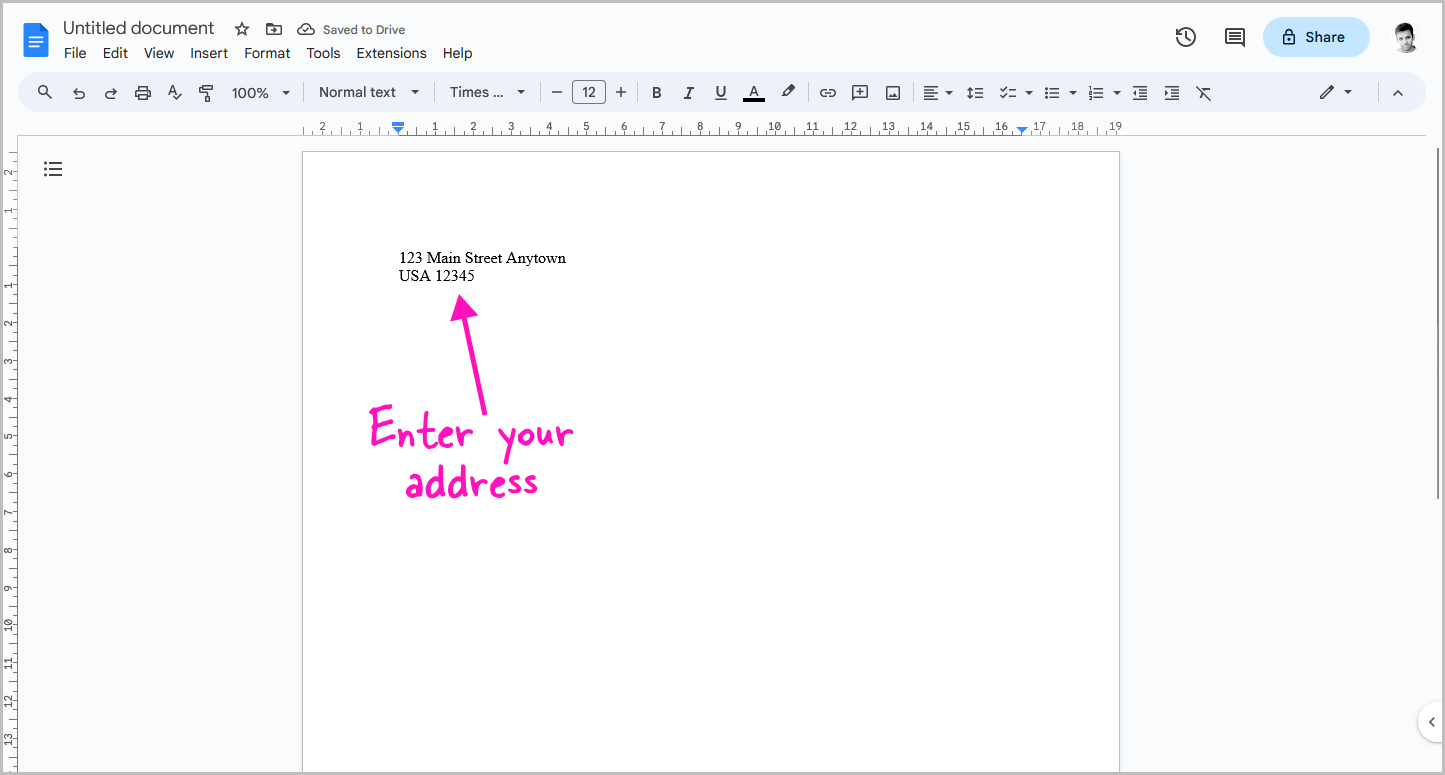Open the Extensions menu
1445x775 pixels.
(x=391, y=53)
